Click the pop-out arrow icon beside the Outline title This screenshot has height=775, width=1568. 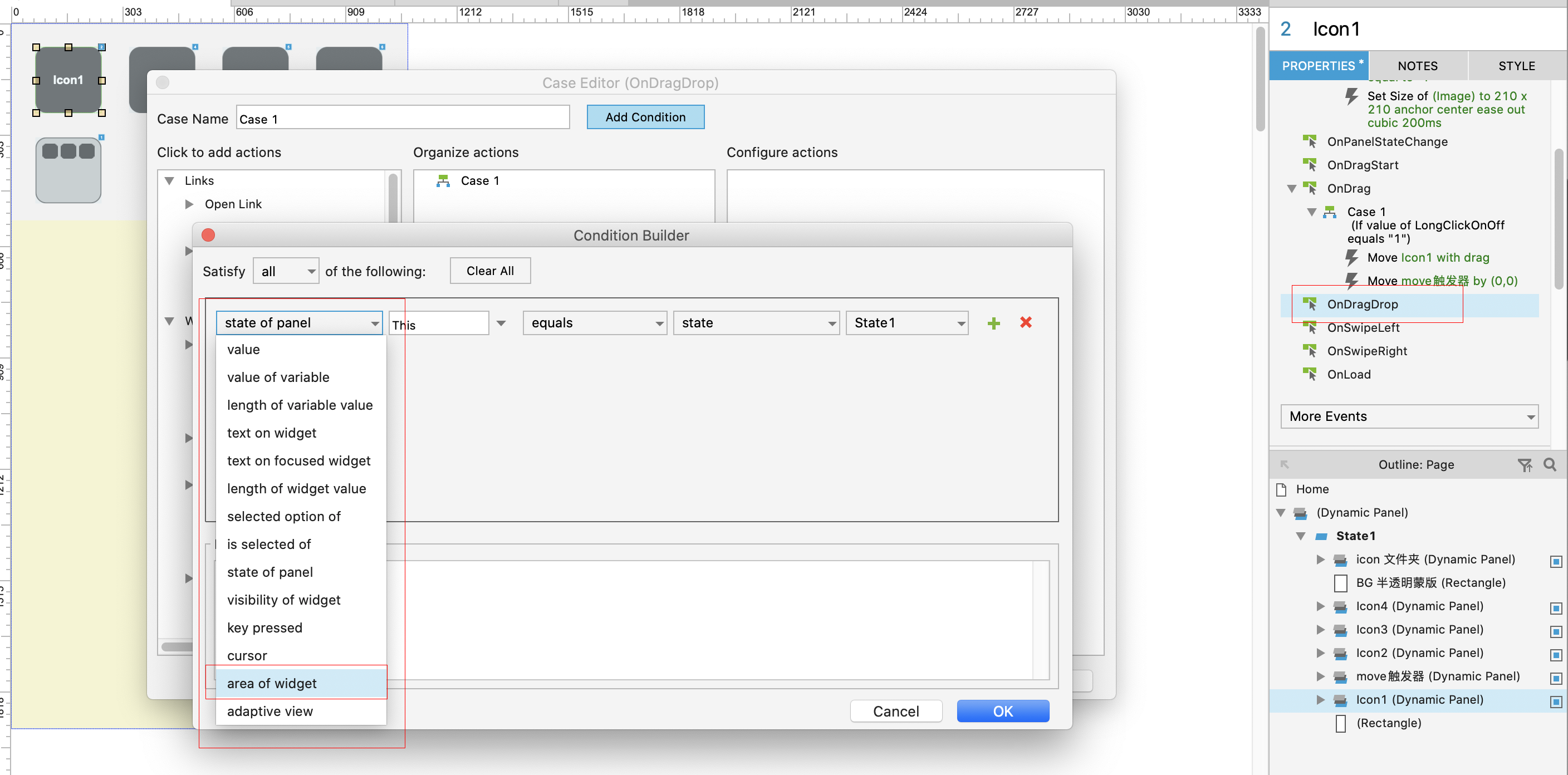[x=1285, y=465]
